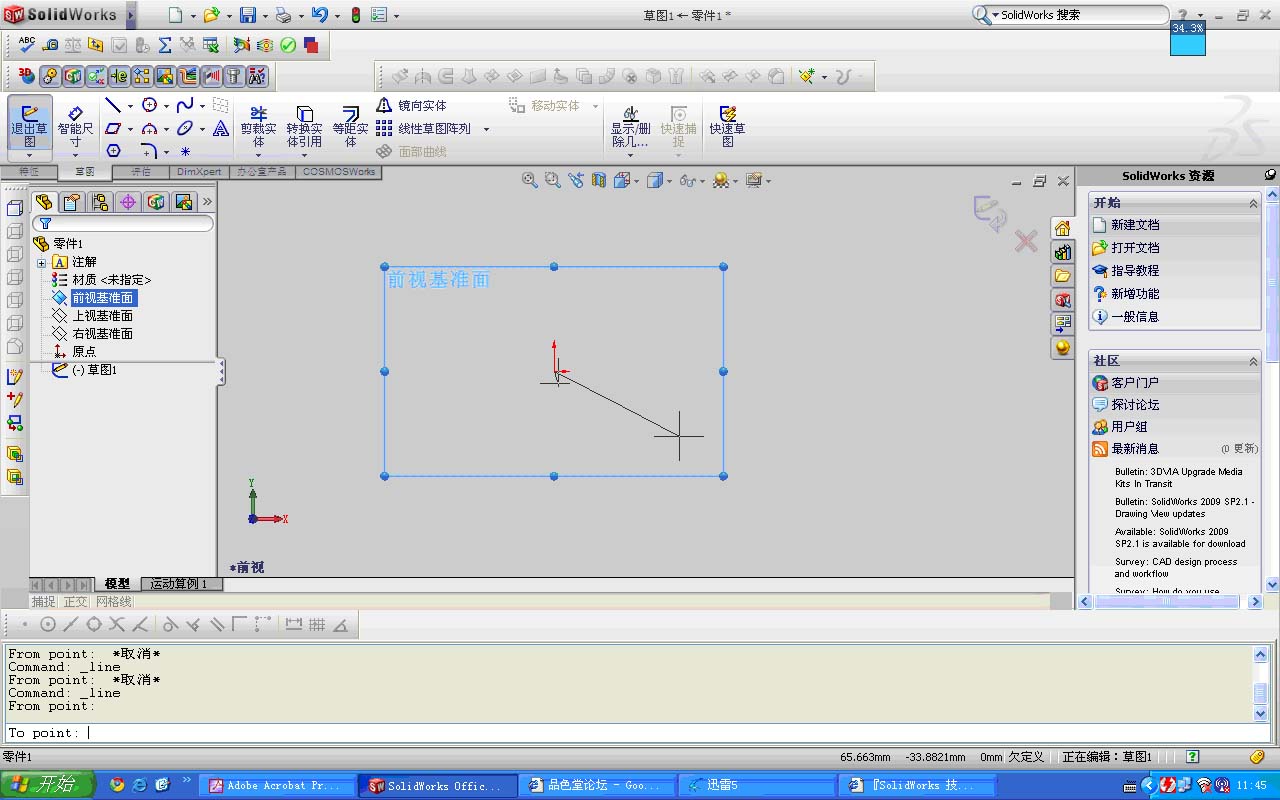Save the document with the disk icon
The width and height of the screenshot is (1280, 800).
coord(247,15)
